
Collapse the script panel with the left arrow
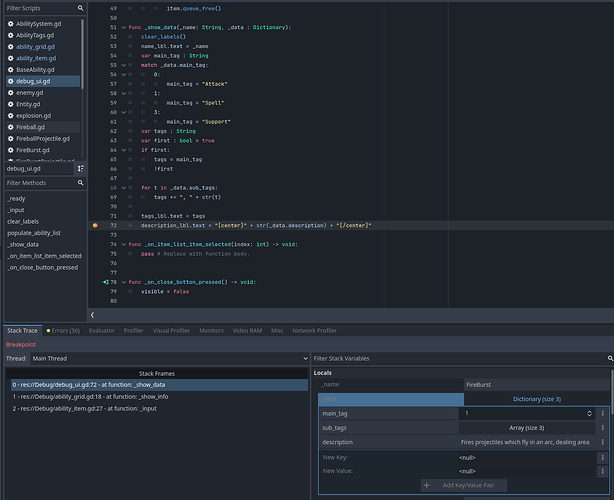tap(92, 315)
